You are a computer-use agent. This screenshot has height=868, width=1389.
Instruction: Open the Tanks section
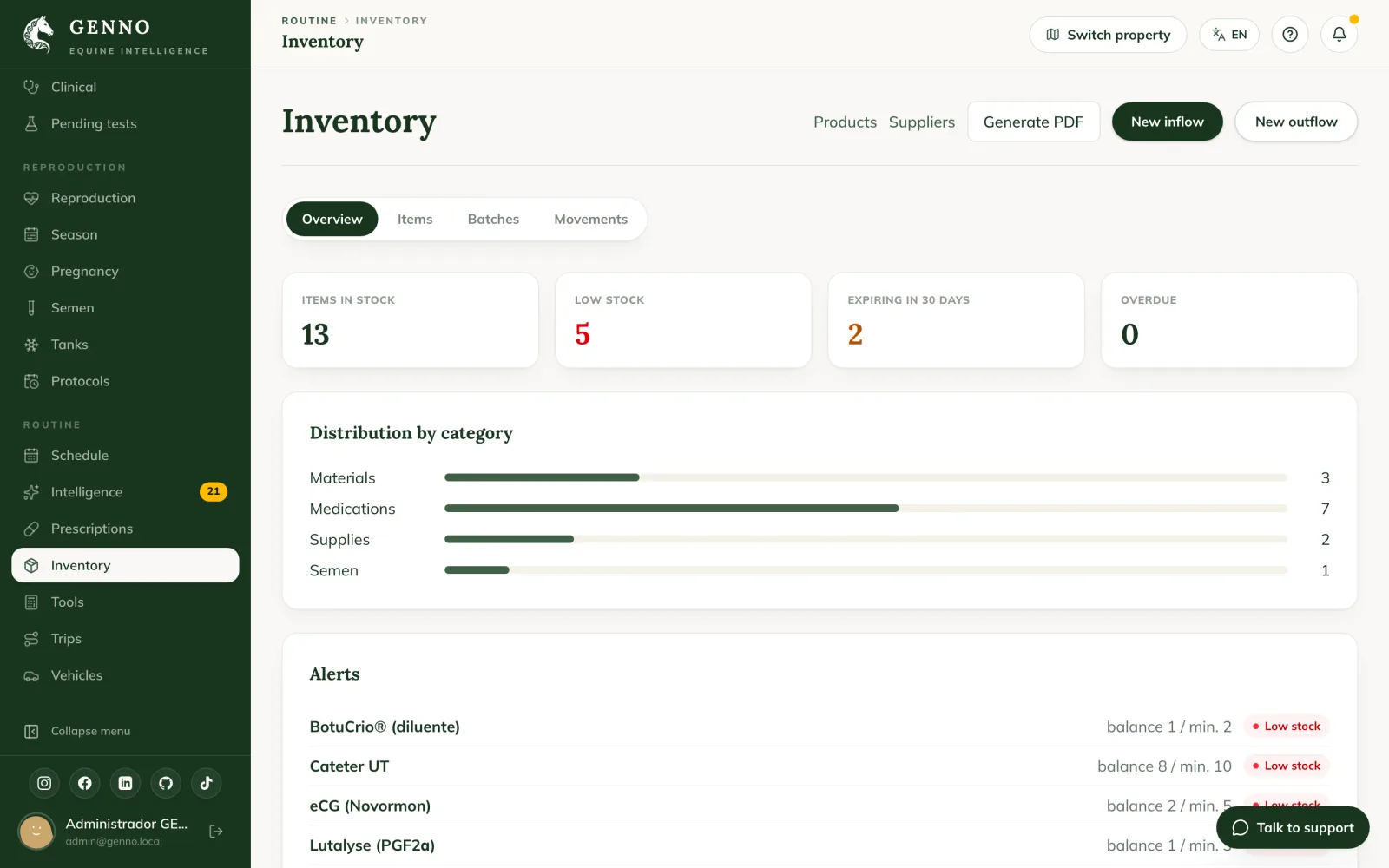pyautogui.click(x=125, y=345)
